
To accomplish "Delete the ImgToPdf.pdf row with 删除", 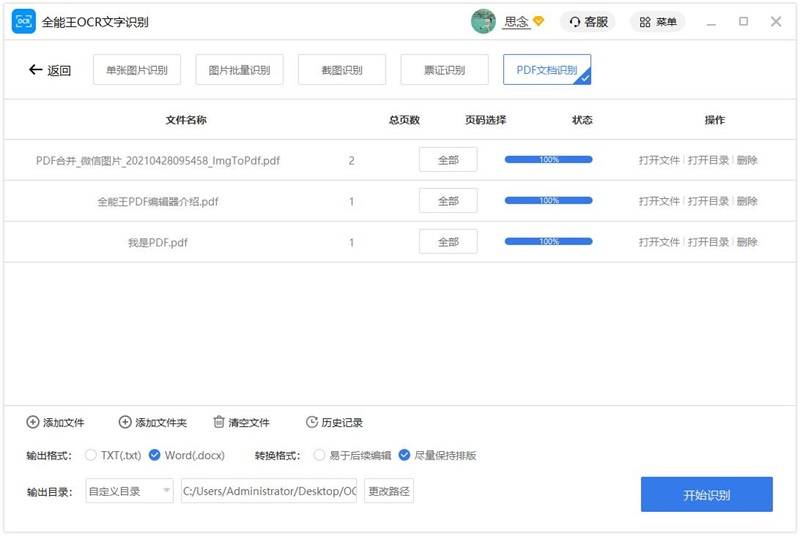I will tap(747, 160).
